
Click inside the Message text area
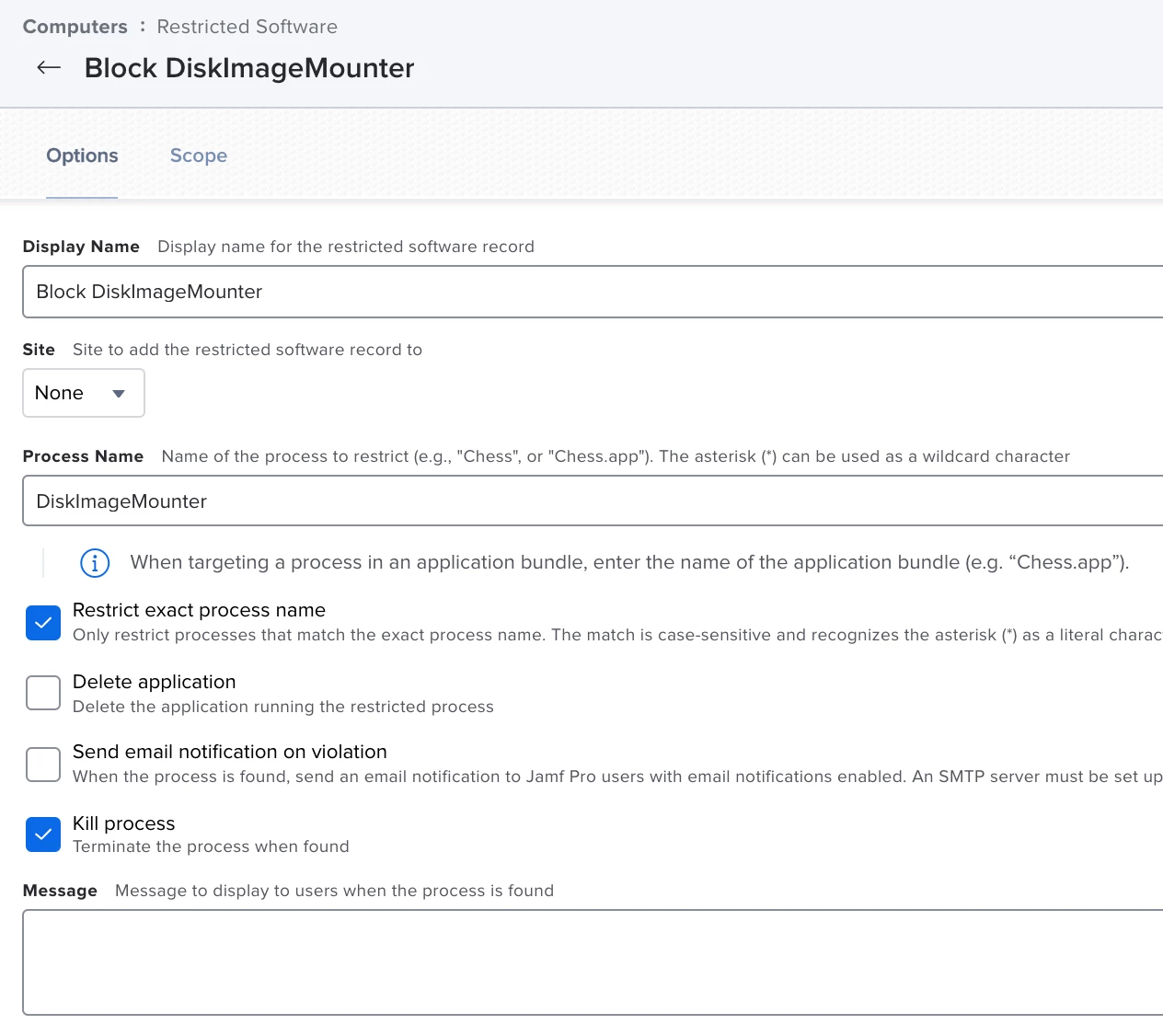pos(593,962)
